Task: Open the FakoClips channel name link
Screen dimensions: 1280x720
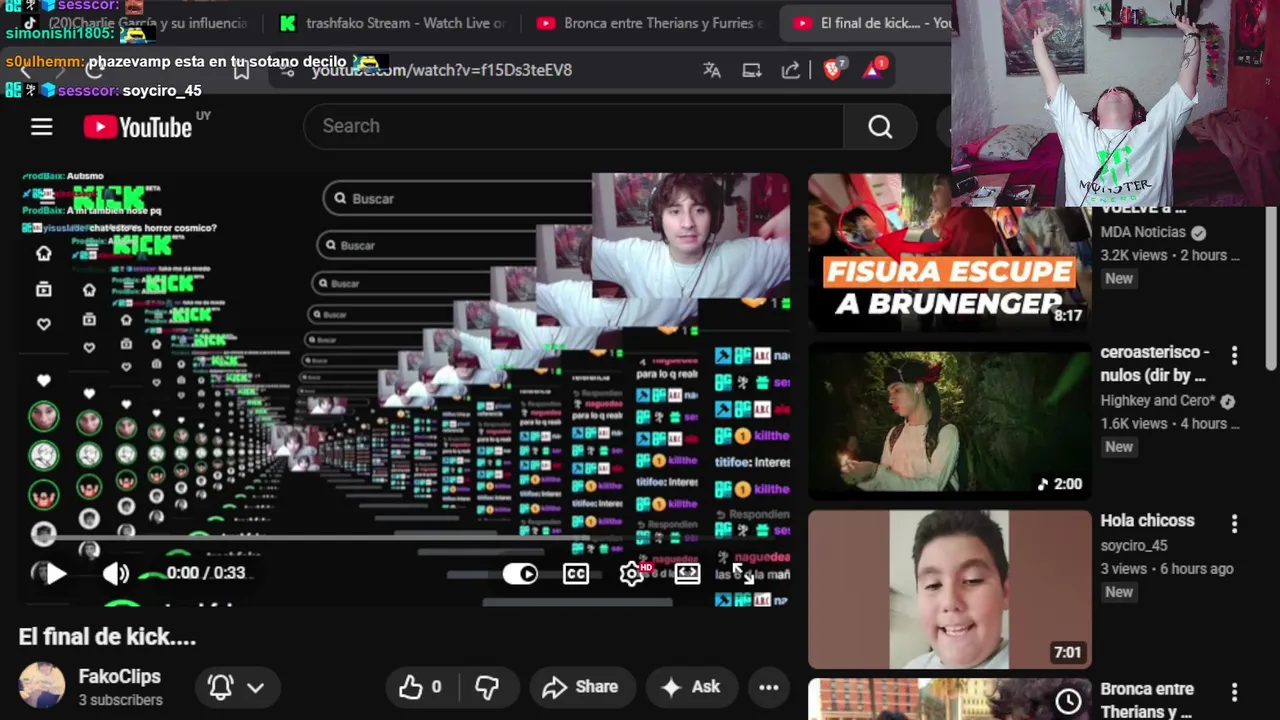Action: 120,677
